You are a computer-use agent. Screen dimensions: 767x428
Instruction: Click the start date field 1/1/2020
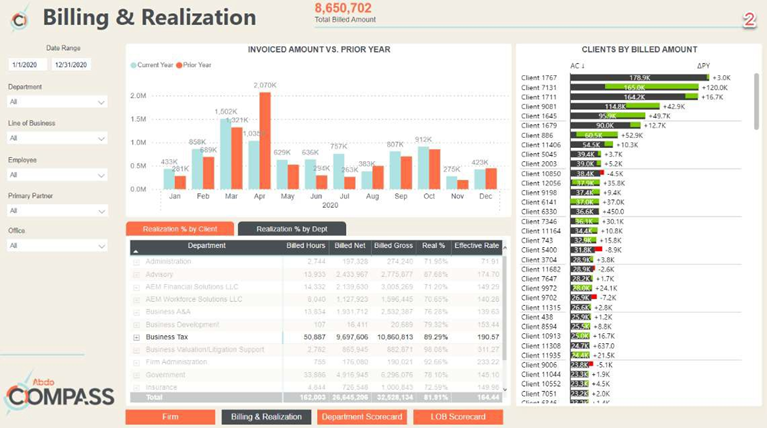click(x=26, y=65)
